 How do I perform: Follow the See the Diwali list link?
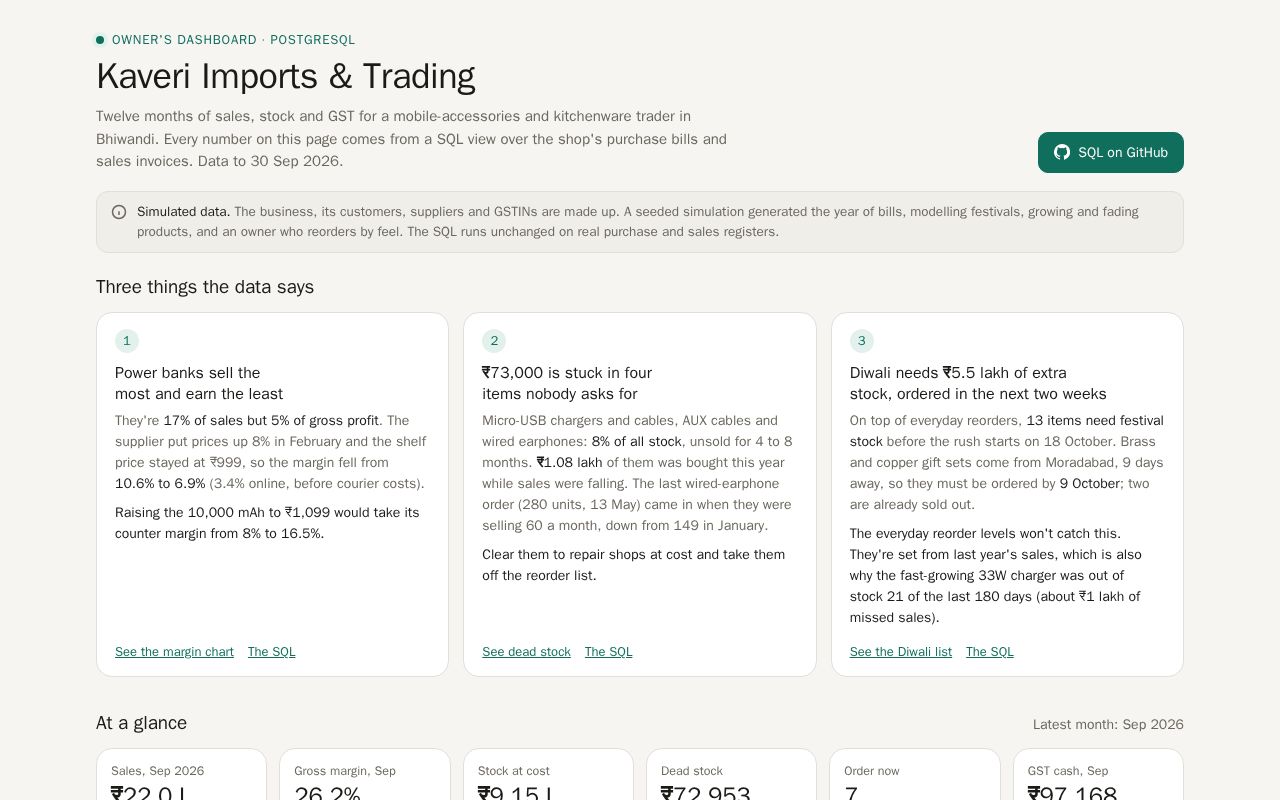pyautogui.click(x=901, y=652)
